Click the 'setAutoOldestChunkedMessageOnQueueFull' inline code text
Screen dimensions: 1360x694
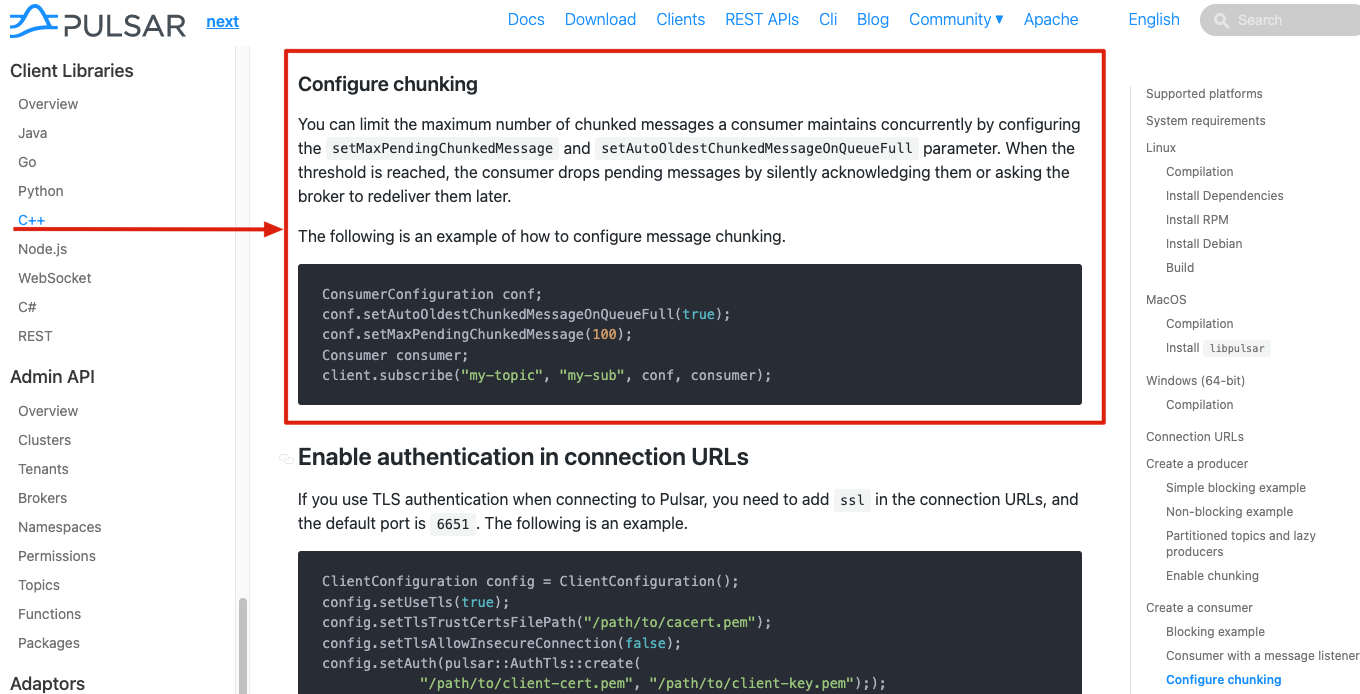[755, 149]
